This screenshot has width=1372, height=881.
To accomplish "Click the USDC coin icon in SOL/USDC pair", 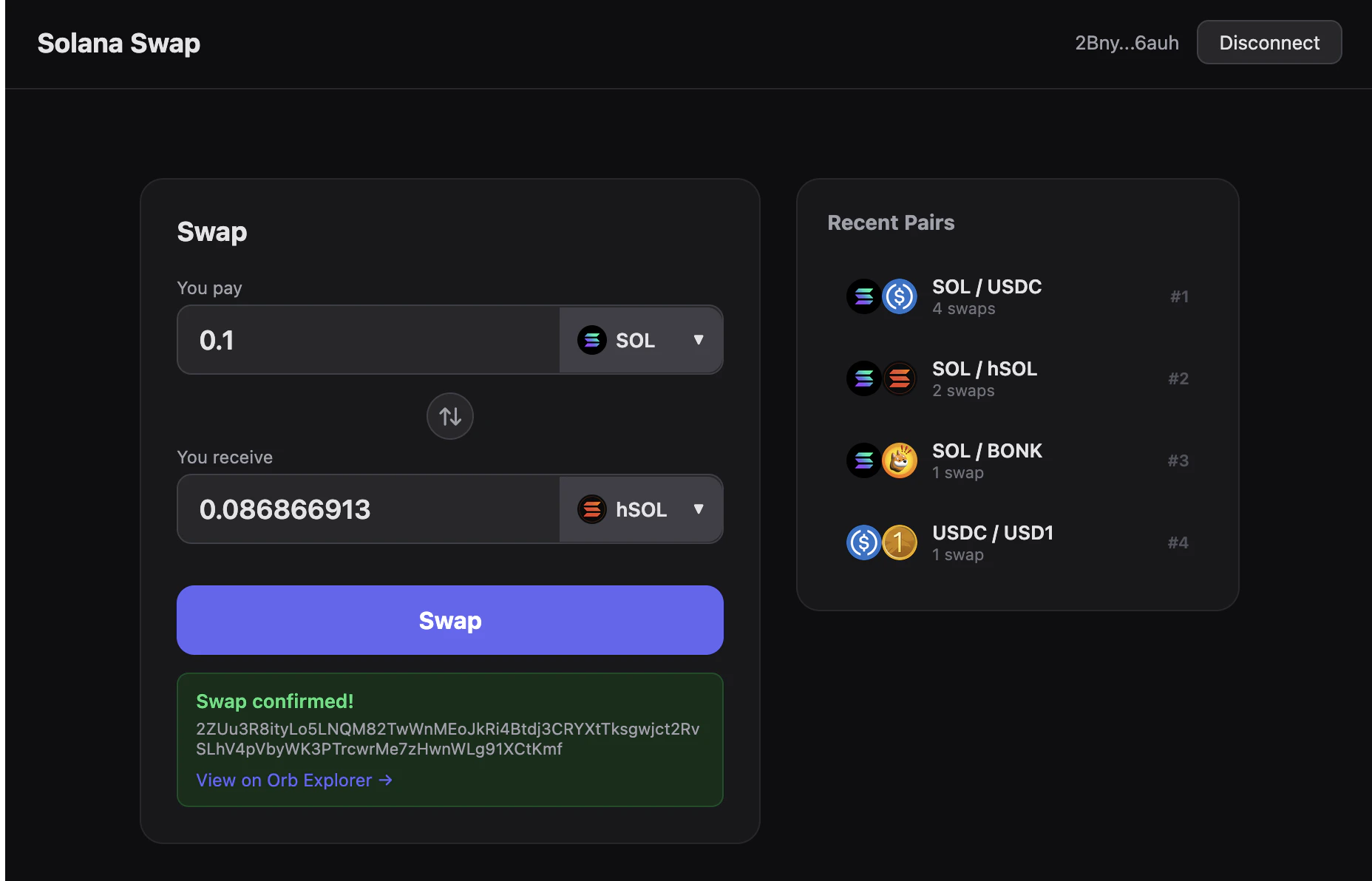I will tap(900, 296).
